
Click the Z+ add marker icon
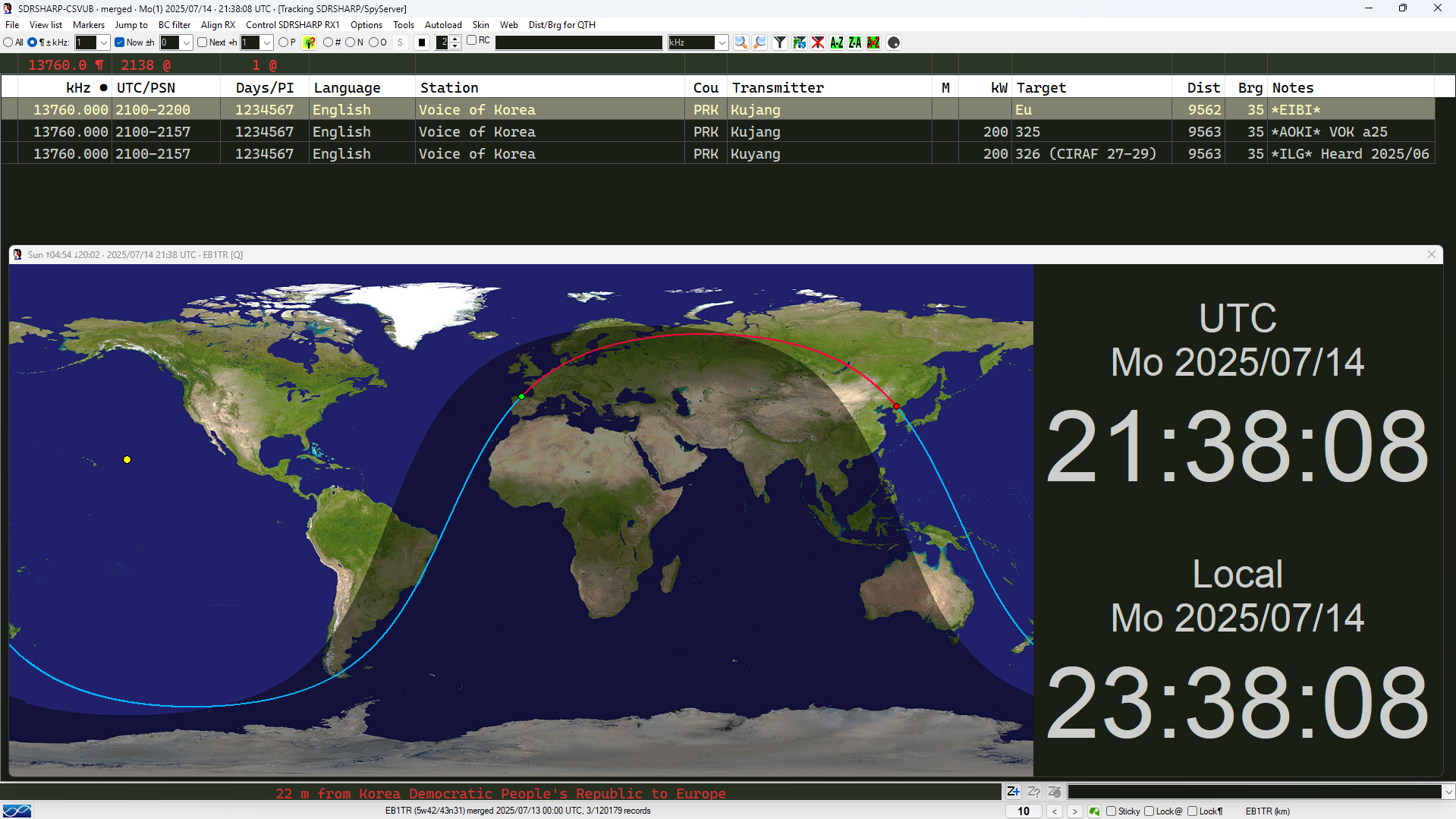tap(1014, 792)
